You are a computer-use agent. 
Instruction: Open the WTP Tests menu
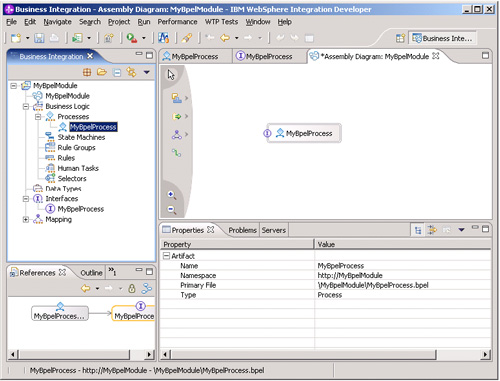(221, 22)
